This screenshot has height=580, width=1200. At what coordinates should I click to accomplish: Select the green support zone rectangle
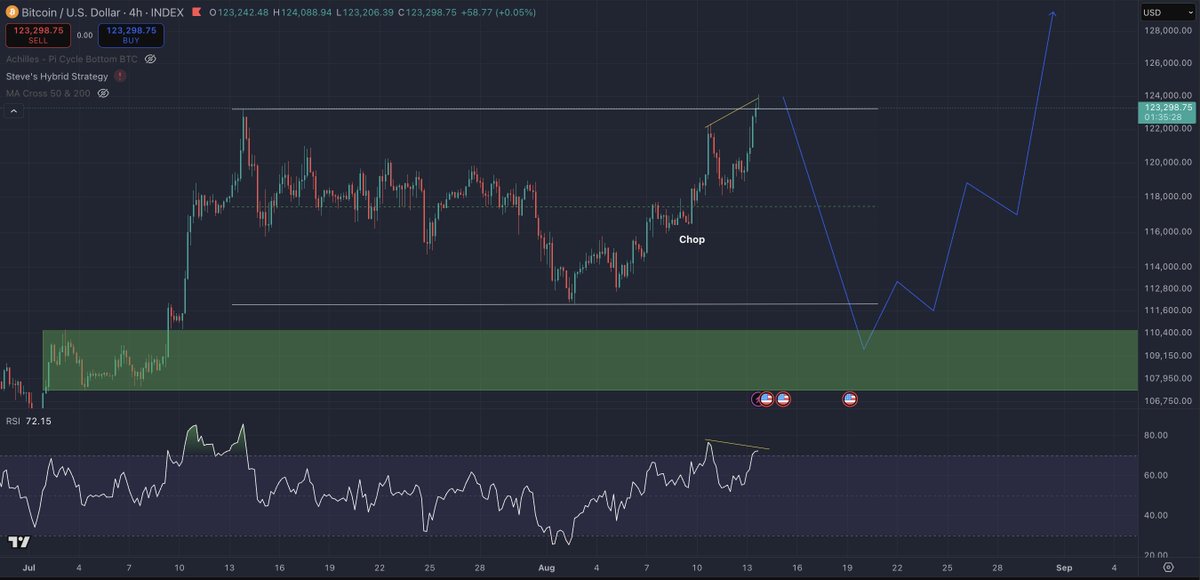[590, 360]
